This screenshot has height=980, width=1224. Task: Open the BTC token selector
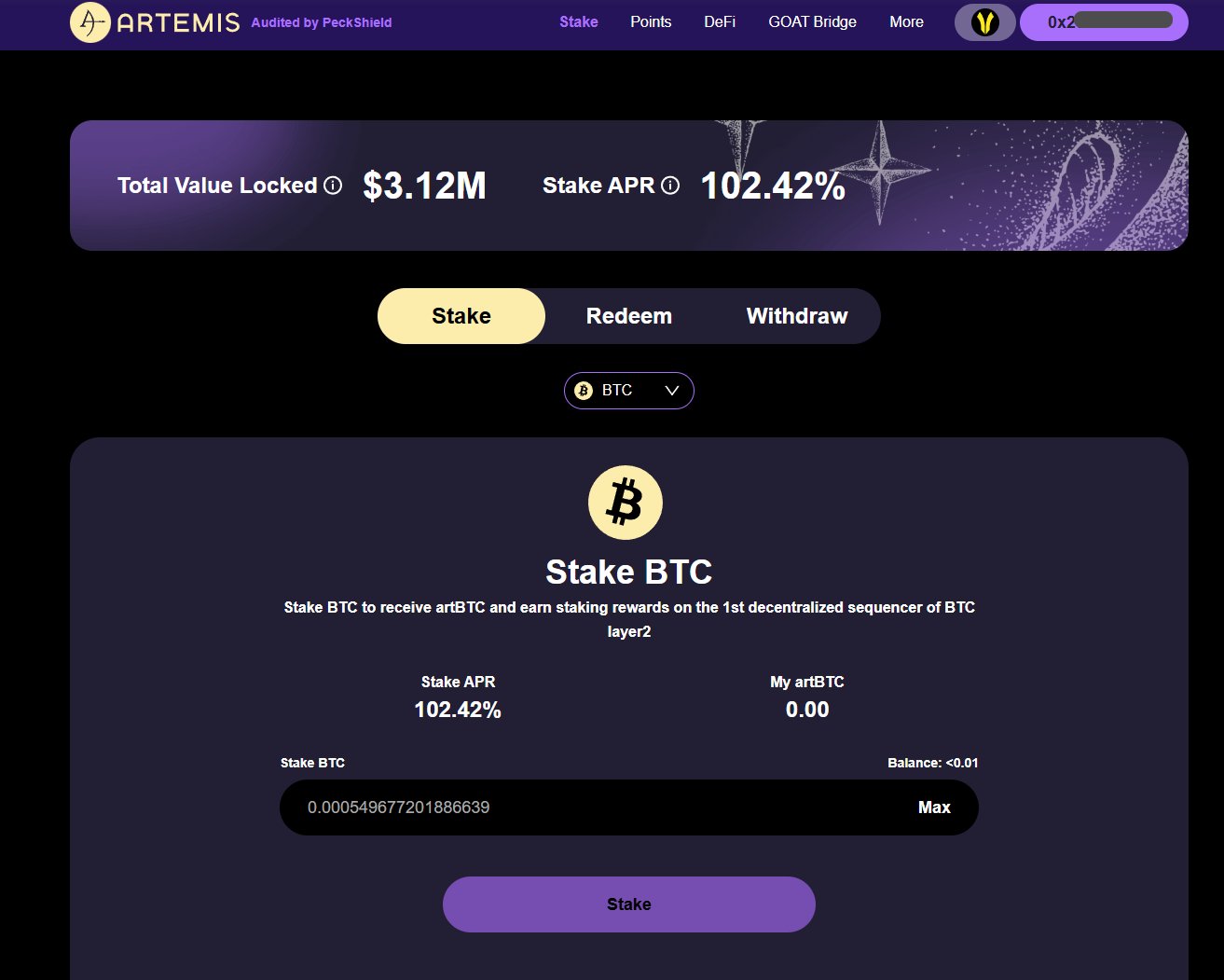[628, 390]
